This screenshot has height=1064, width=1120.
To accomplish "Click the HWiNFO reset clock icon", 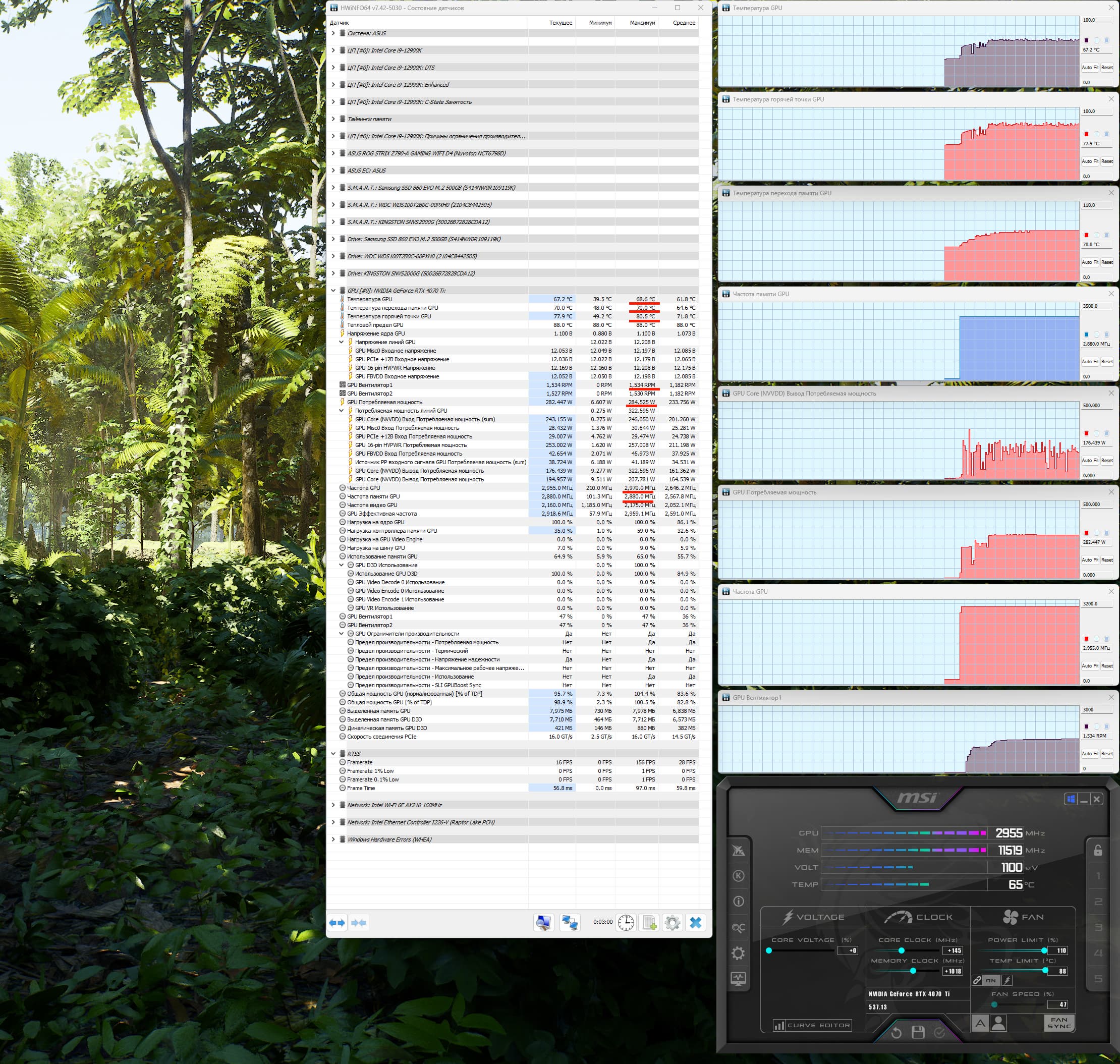I will coord(626,923).
